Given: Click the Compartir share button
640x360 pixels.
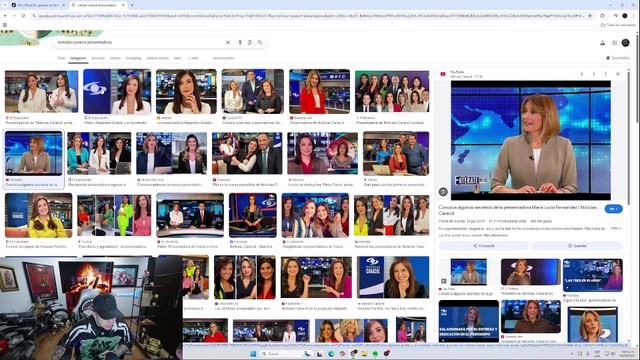Looking at the screenshot, I should click(x=484, y=246).
